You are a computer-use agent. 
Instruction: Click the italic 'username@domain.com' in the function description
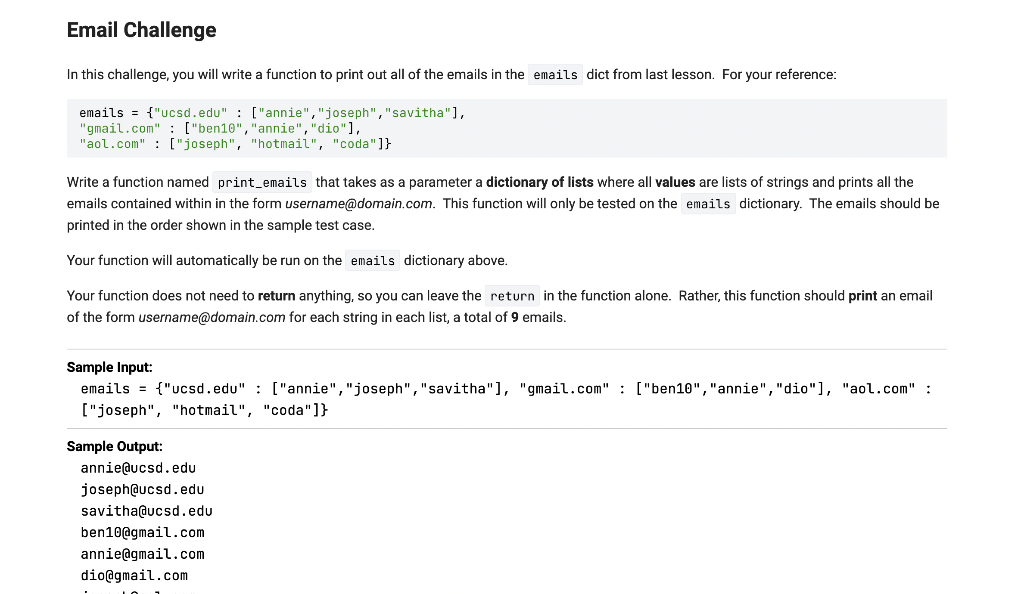359,204
